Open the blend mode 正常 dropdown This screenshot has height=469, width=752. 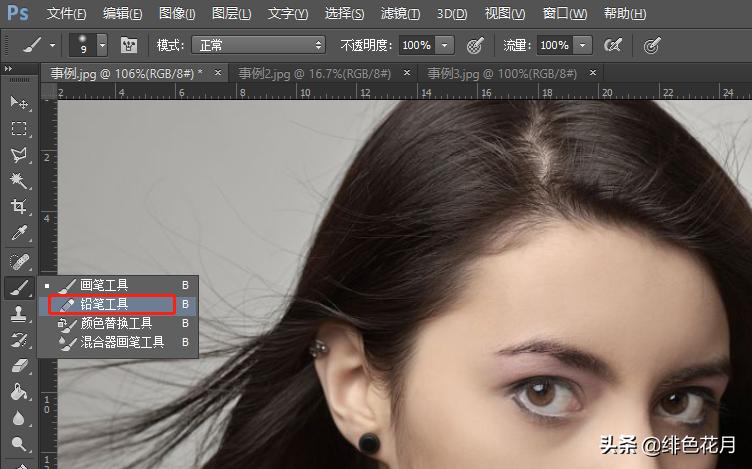tap(258, 46)
